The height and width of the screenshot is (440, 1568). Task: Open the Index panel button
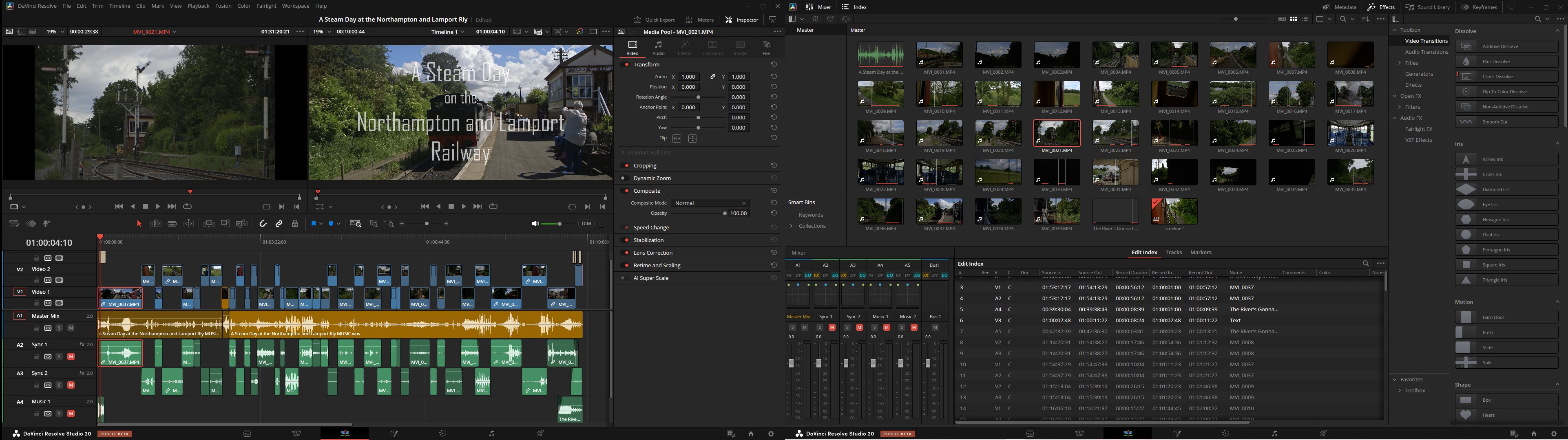point(854,7)
